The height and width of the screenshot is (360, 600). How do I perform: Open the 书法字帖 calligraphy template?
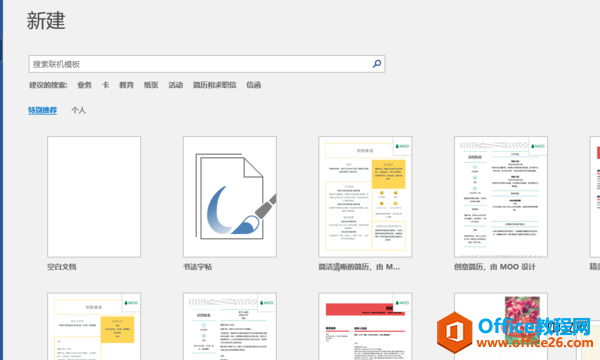pos(230,197)
